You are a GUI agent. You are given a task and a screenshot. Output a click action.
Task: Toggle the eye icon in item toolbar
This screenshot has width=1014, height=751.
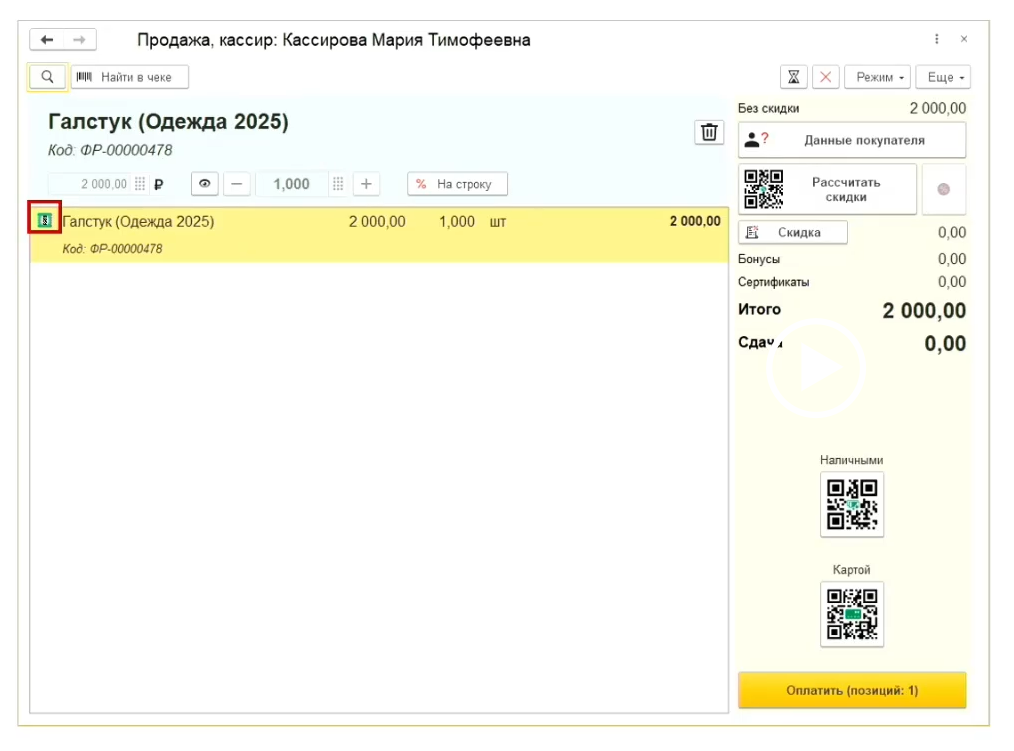205,184
